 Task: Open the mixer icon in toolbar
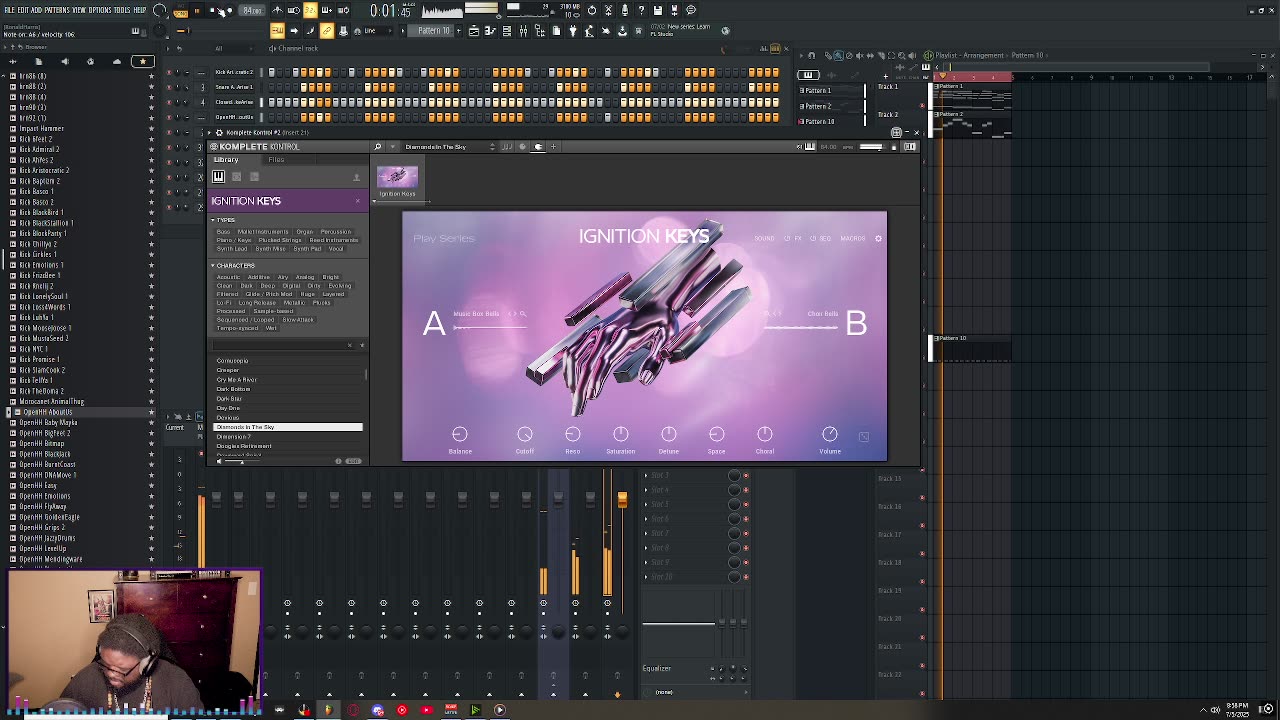[x=523, y=31]
